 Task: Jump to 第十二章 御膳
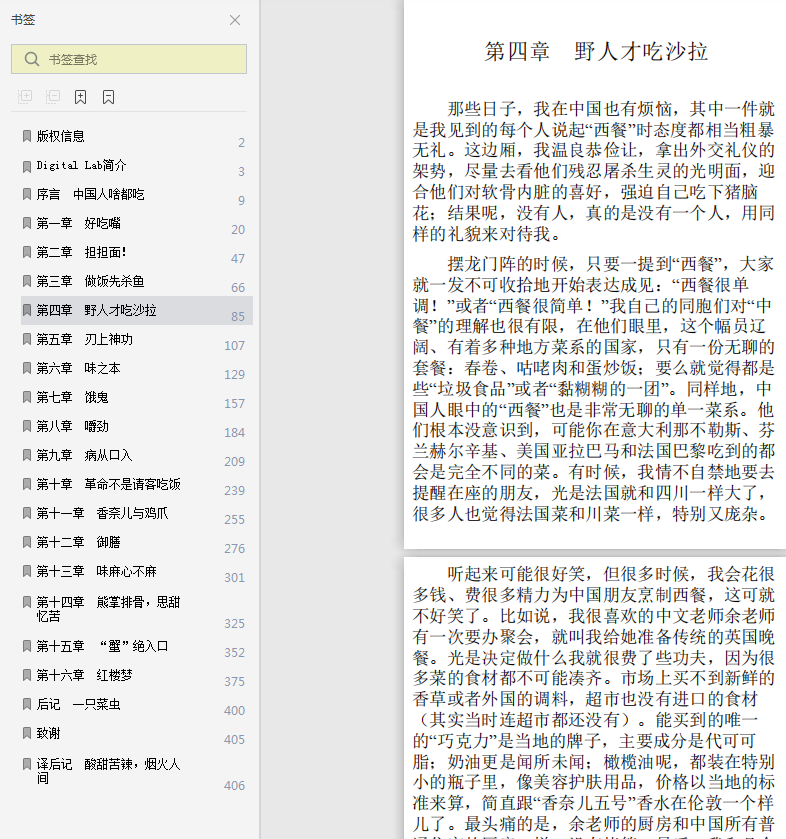[79, 542]
